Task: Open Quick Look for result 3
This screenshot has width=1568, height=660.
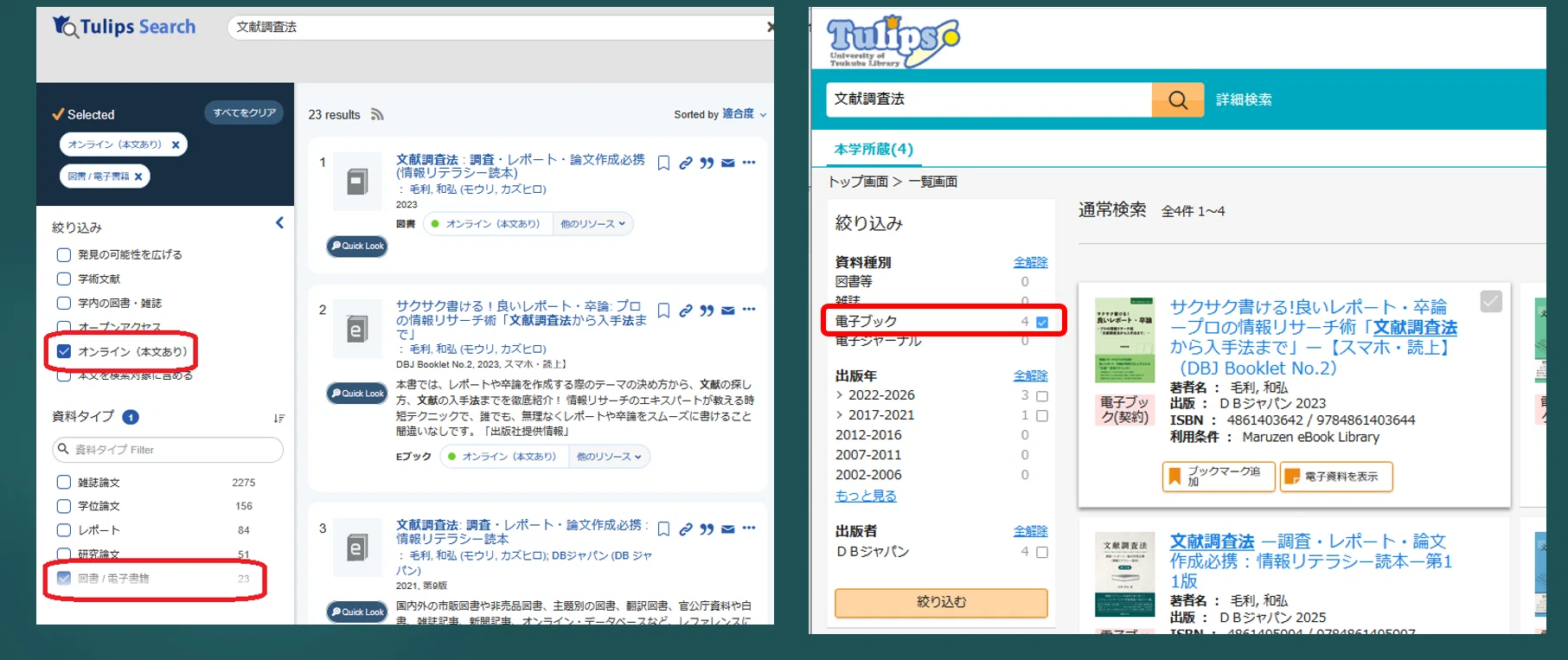Action: coord(357,612)
